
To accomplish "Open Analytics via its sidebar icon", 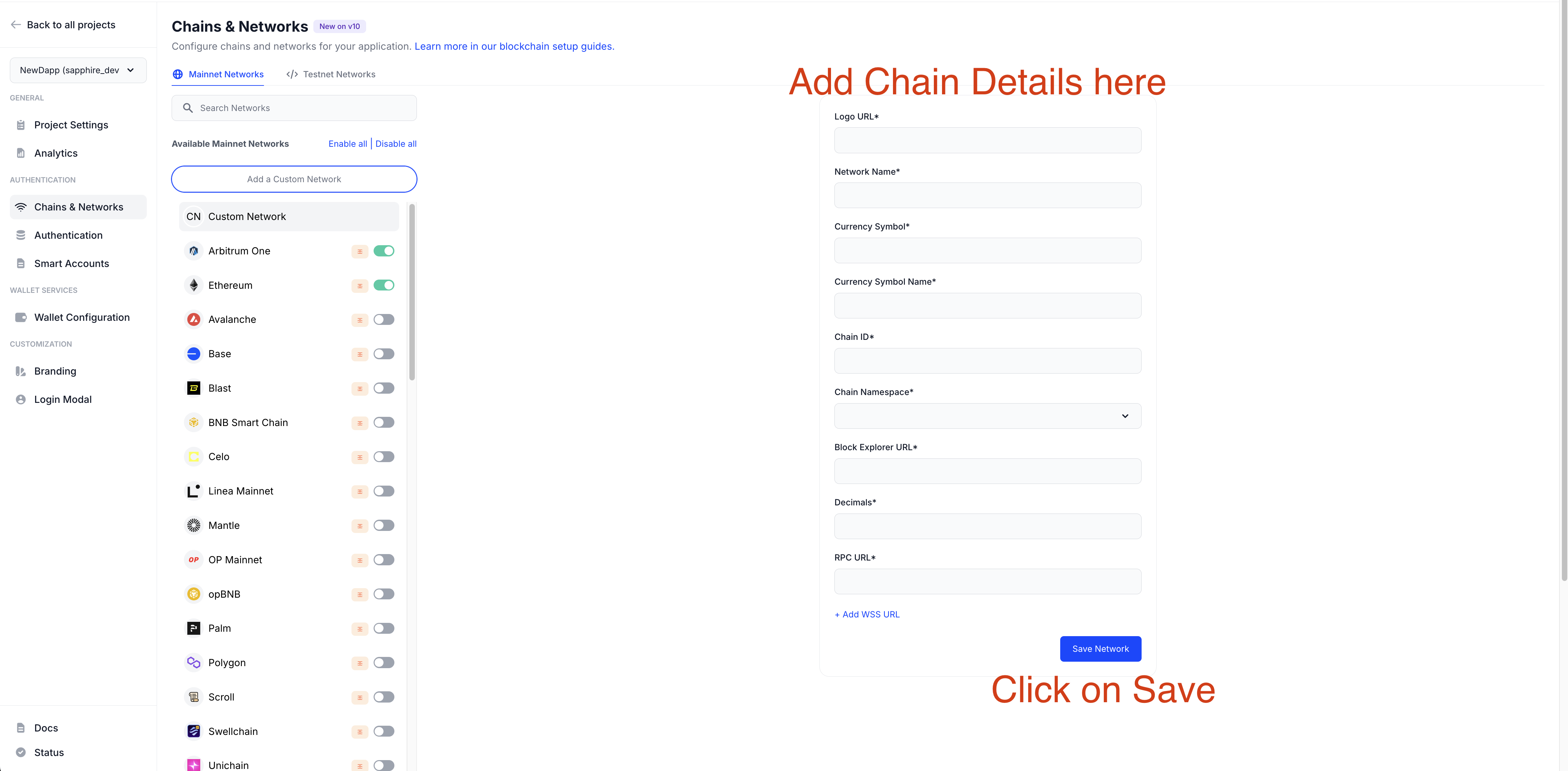I will coord(21,153).
